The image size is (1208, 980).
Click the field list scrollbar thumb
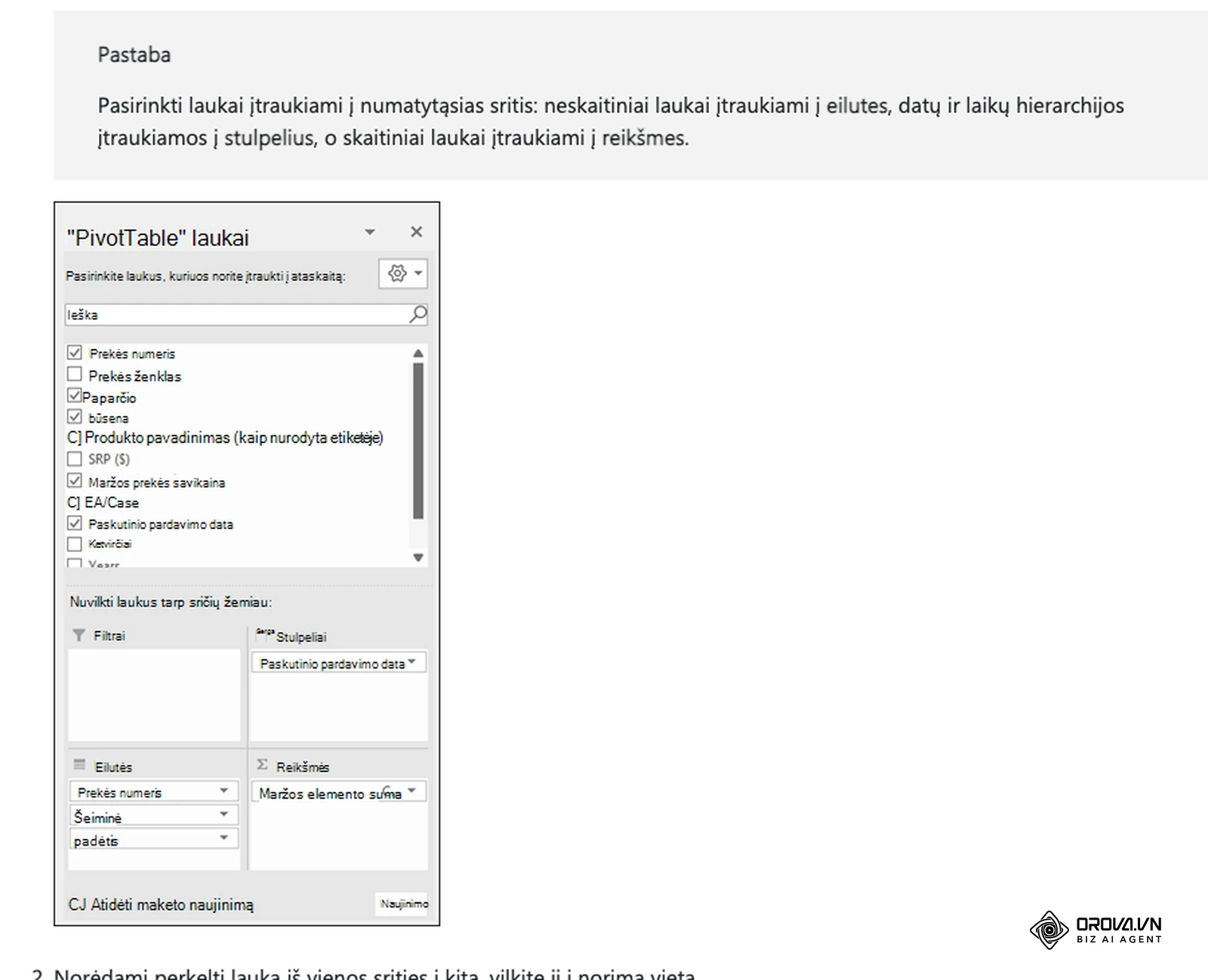418,441
